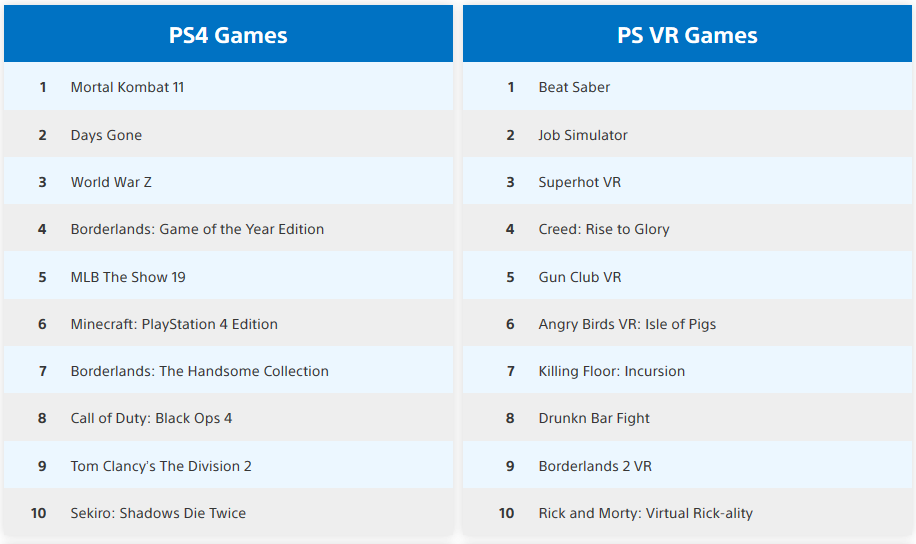Screen dimensions: 916x544
Task: Click Borderlands: Game of the Year Edition
Action: click(197, 229)
